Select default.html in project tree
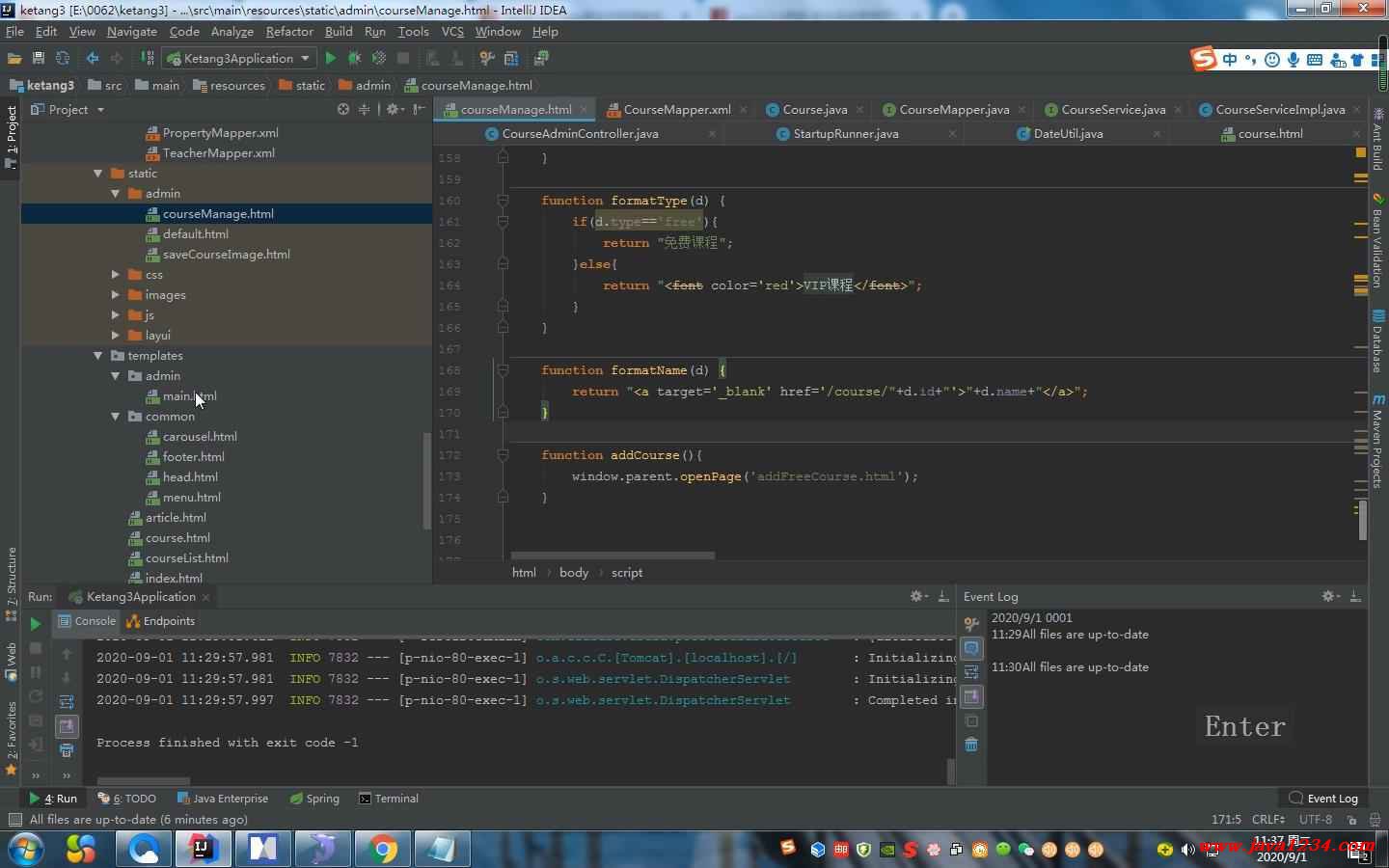 coord(196,234)
